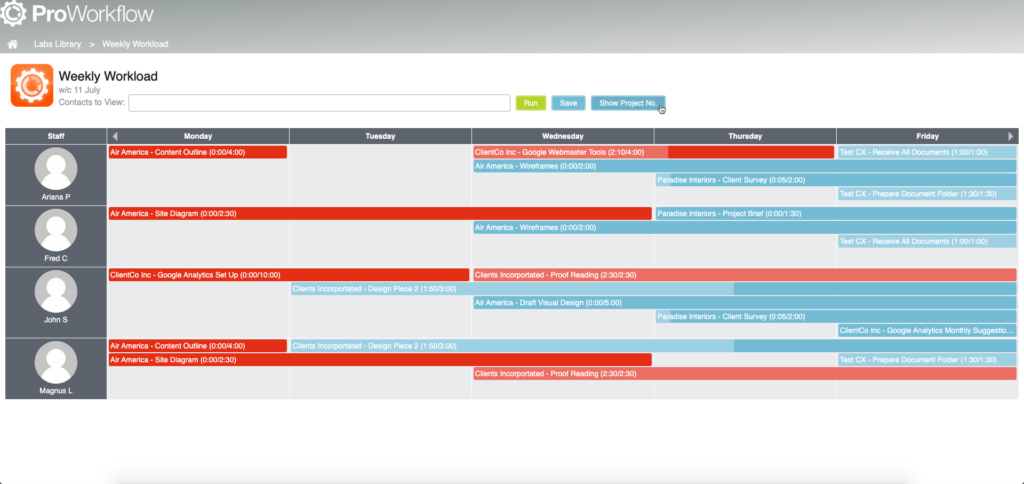Open Fred's Air America Wireframes task

pos(745,227)
